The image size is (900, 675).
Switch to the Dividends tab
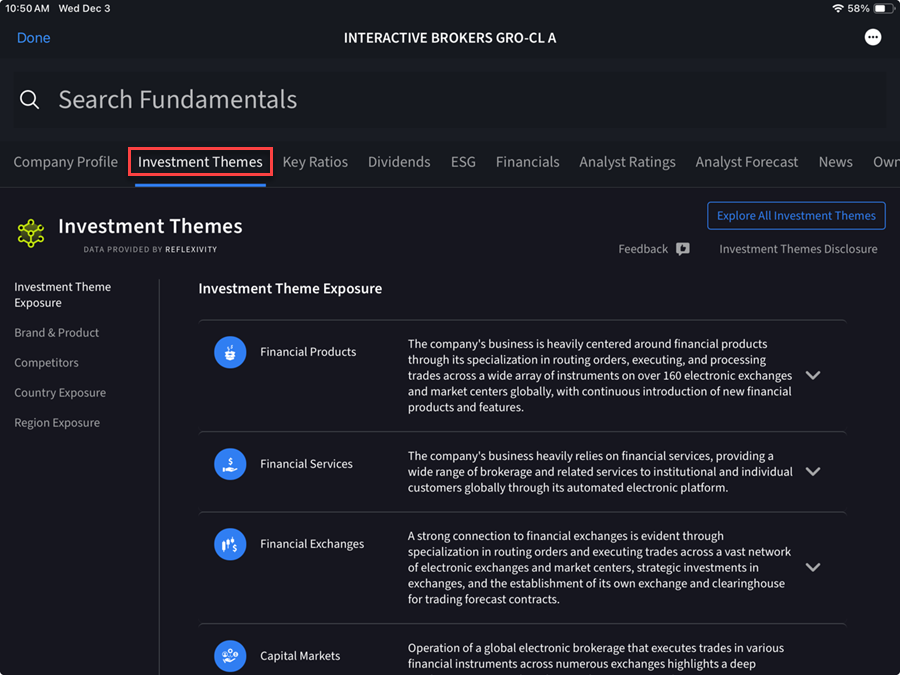coord(399,161)
